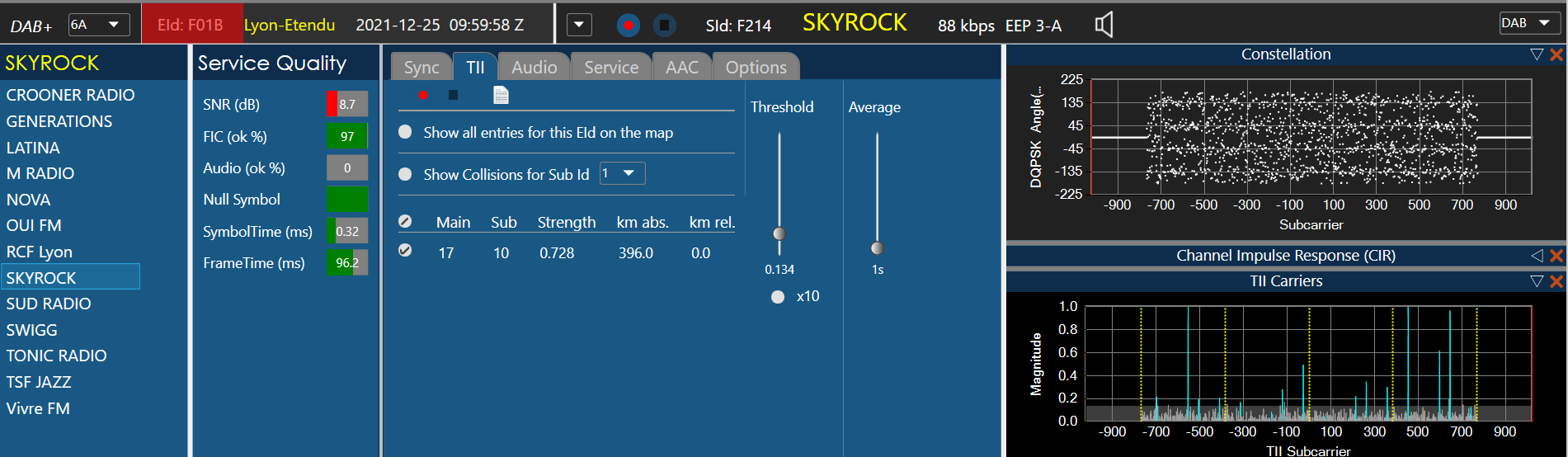Collapse the TII Carriers panel triangle
This screenshot has width=1568, height=457.
(x=1537, y=281)
